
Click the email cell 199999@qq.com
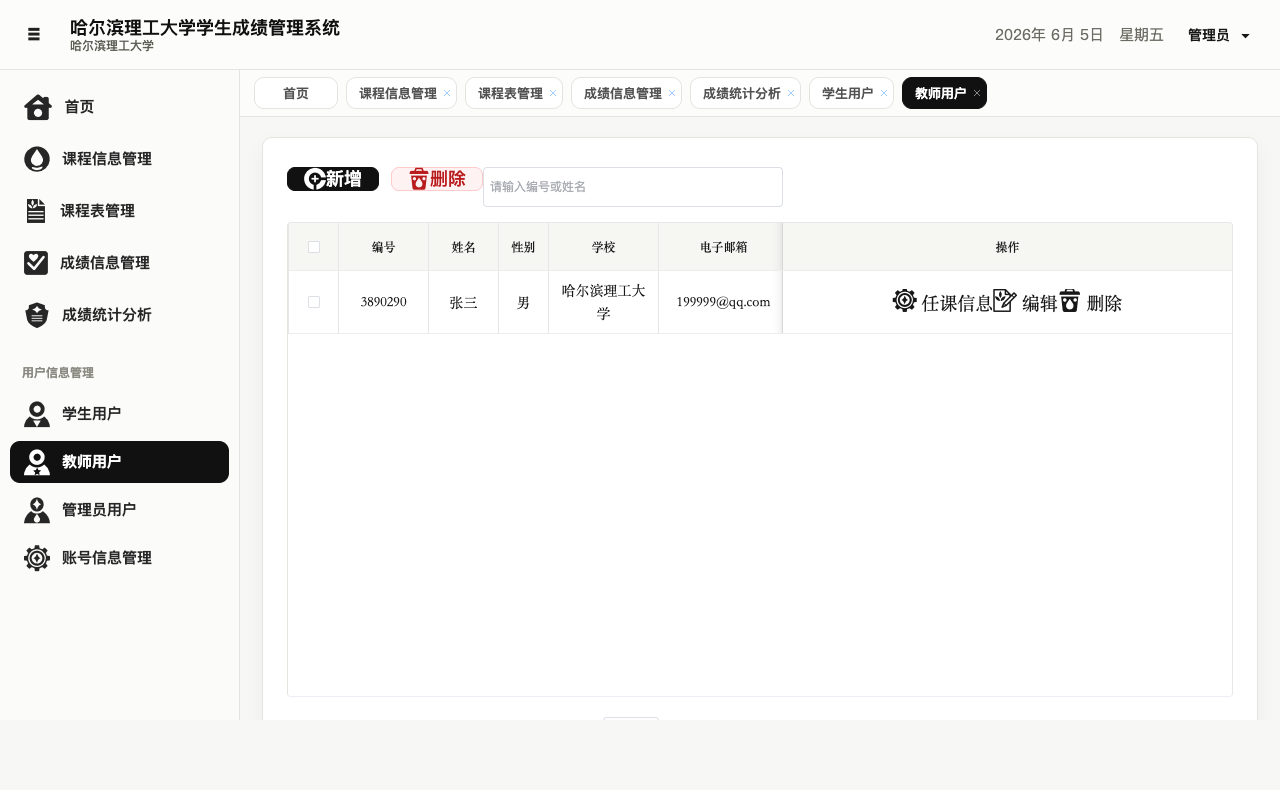coord(723,302)
